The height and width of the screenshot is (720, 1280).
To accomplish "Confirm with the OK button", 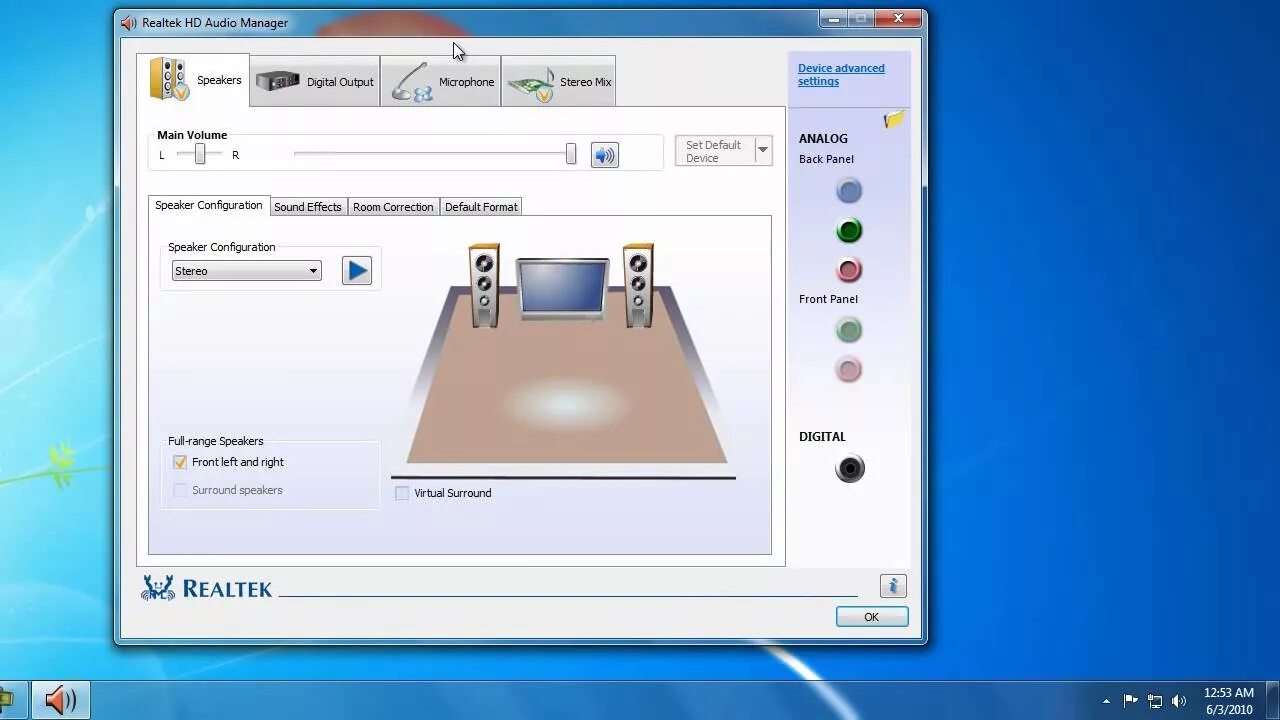I will (x=872, y=617).
